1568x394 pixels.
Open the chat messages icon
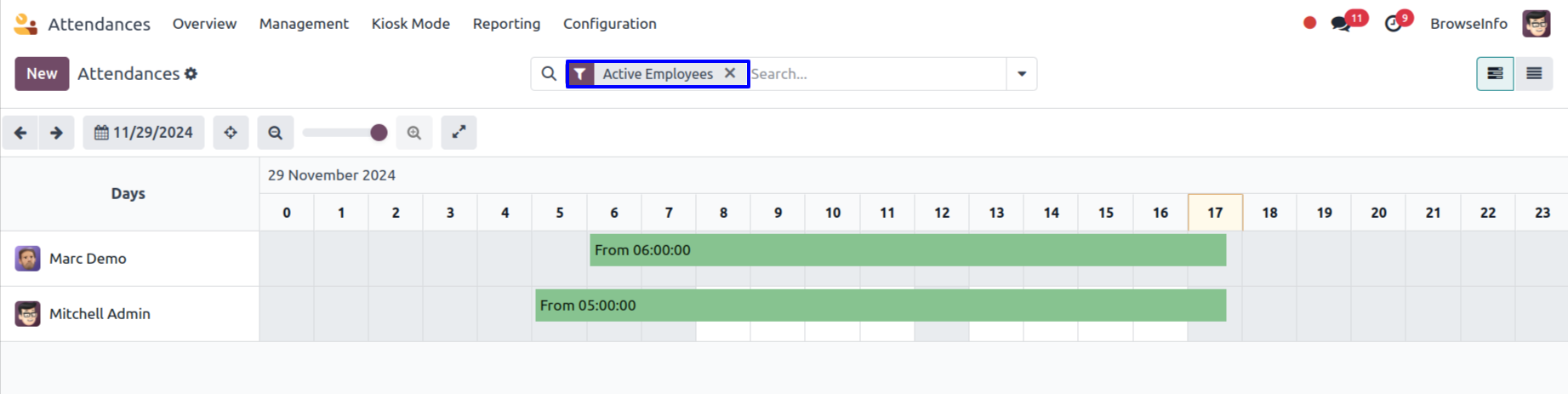pyautogui.click(x=1341, y=24)
